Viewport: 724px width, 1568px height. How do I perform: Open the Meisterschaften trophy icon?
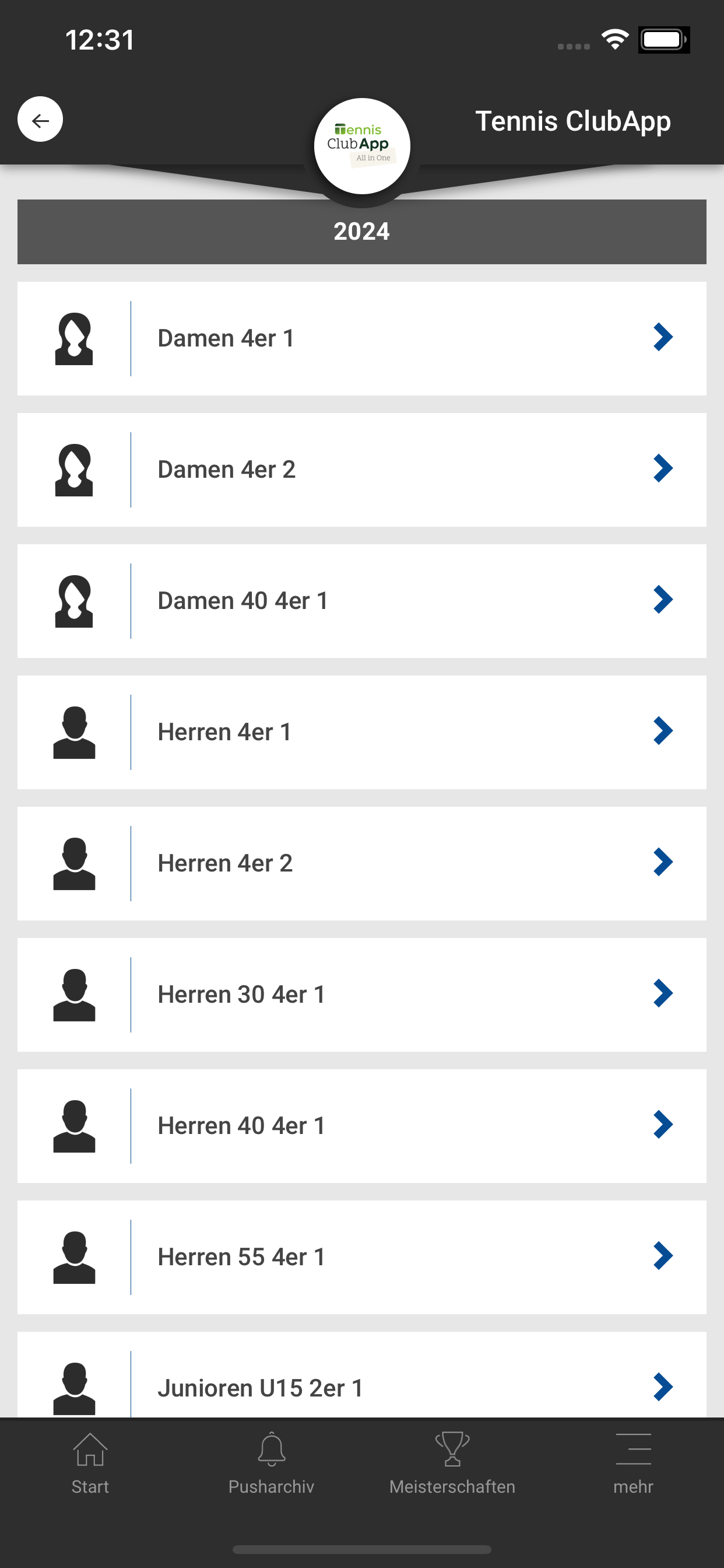[x=452, y=1450]
